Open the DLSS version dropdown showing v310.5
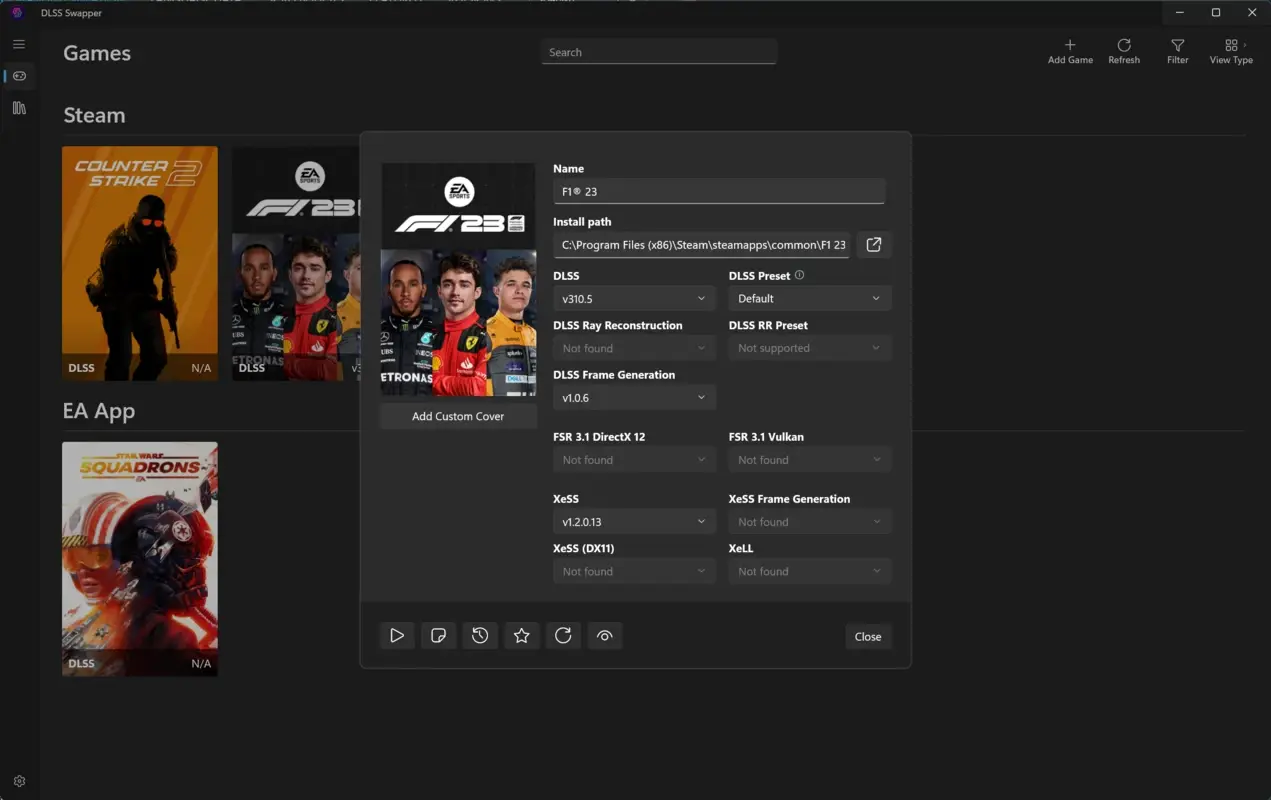This screenshot has width=1271, height=800. [634, 297]
